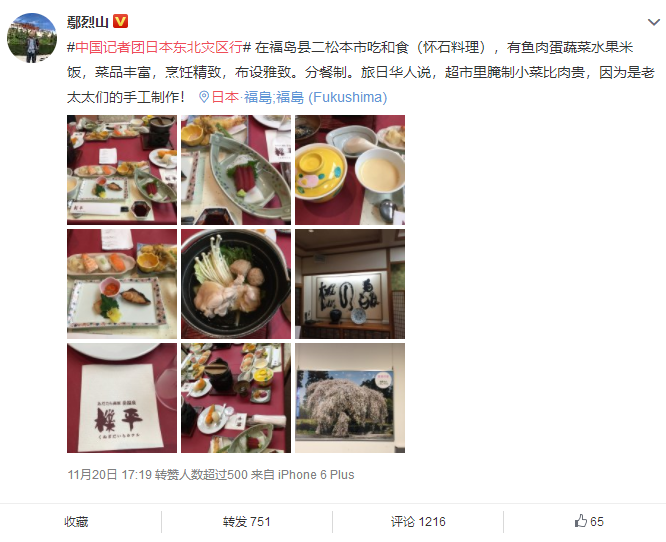Open the calligraphy wall art photo
The height and width of the screenshot is (542, 666).
(350, 284)
